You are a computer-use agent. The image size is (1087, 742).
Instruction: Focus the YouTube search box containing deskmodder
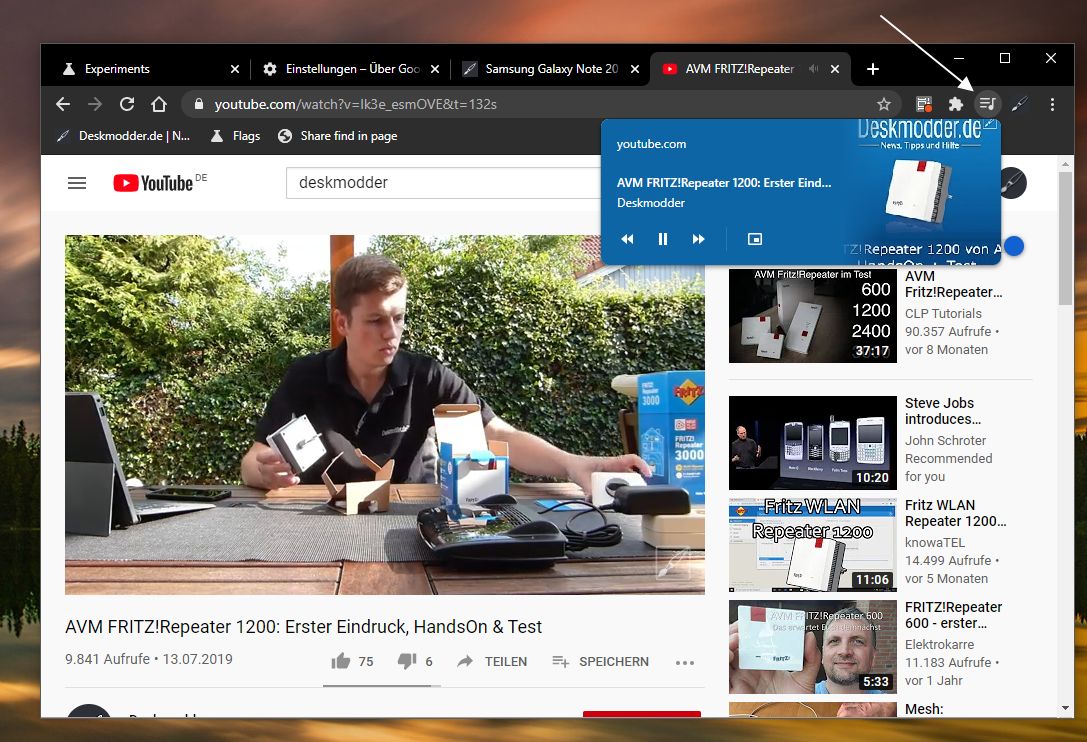point(444,182)
